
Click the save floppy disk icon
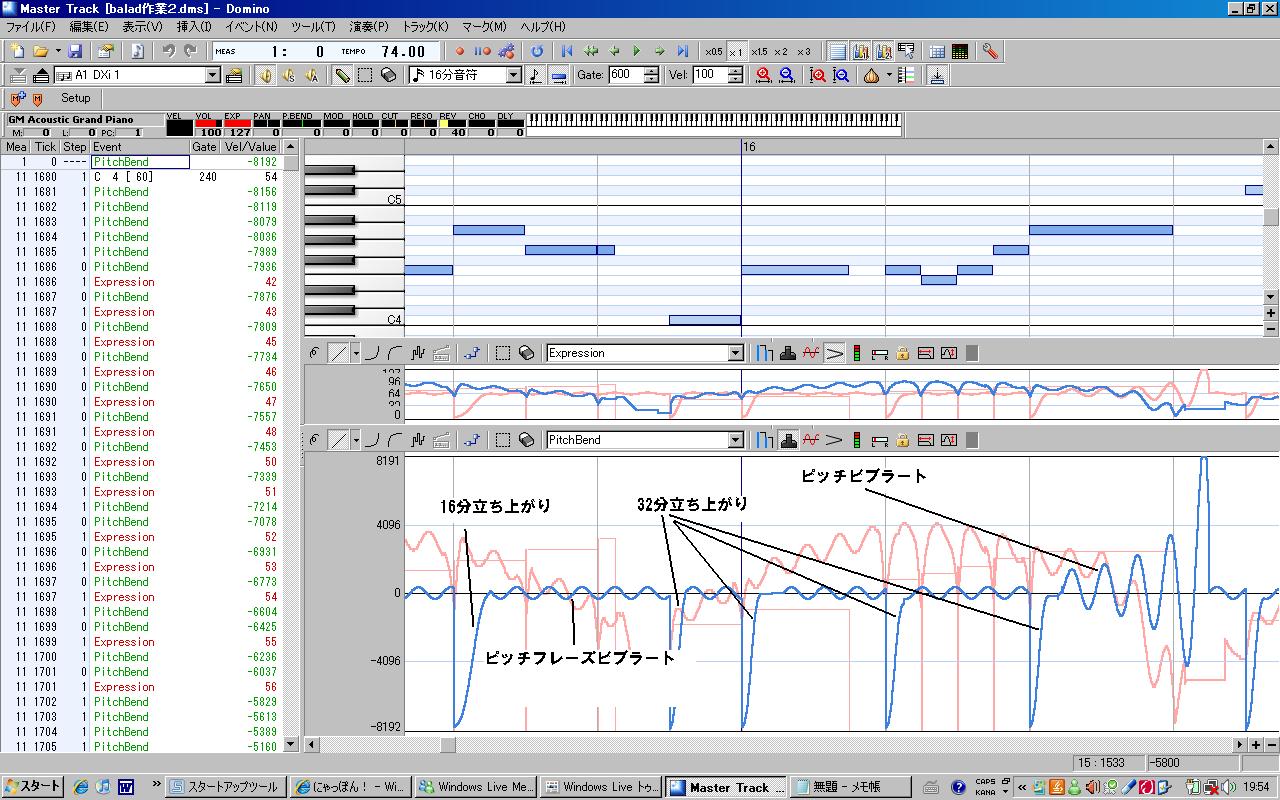[x=75, y=51]
